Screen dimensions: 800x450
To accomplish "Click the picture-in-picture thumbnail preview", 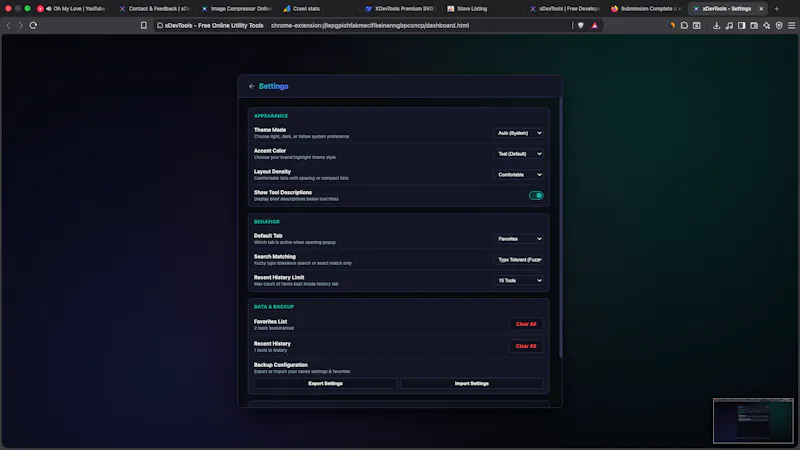I will [753, 421].
